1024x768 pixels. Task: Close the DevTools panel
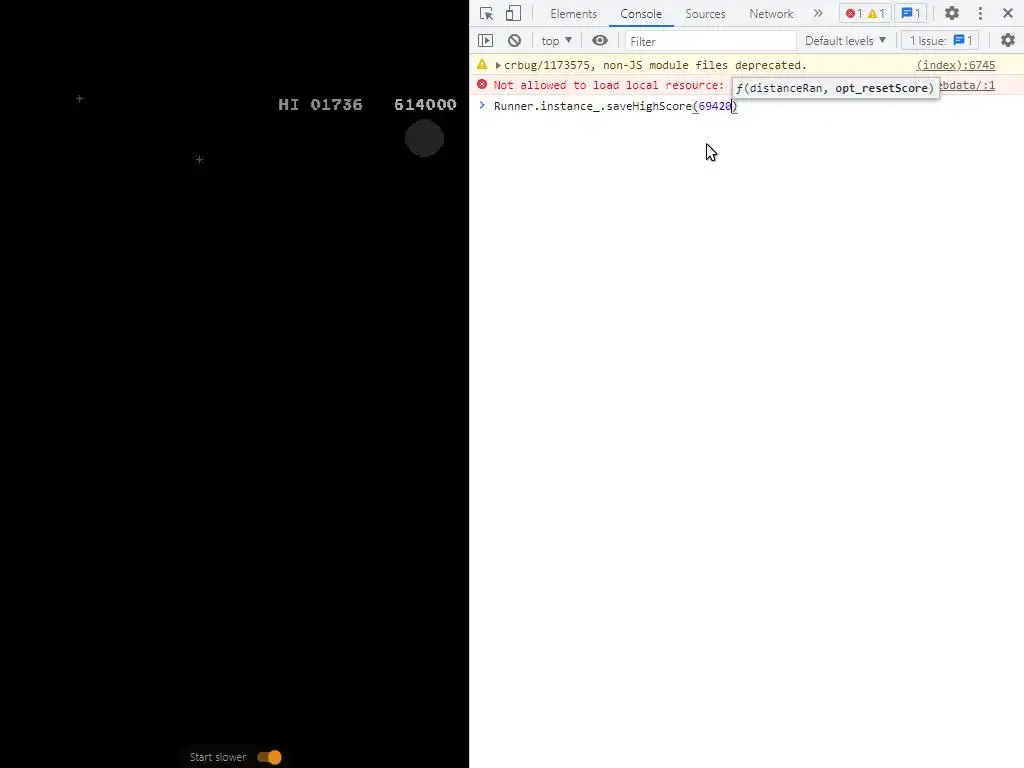pos(1008,13)
